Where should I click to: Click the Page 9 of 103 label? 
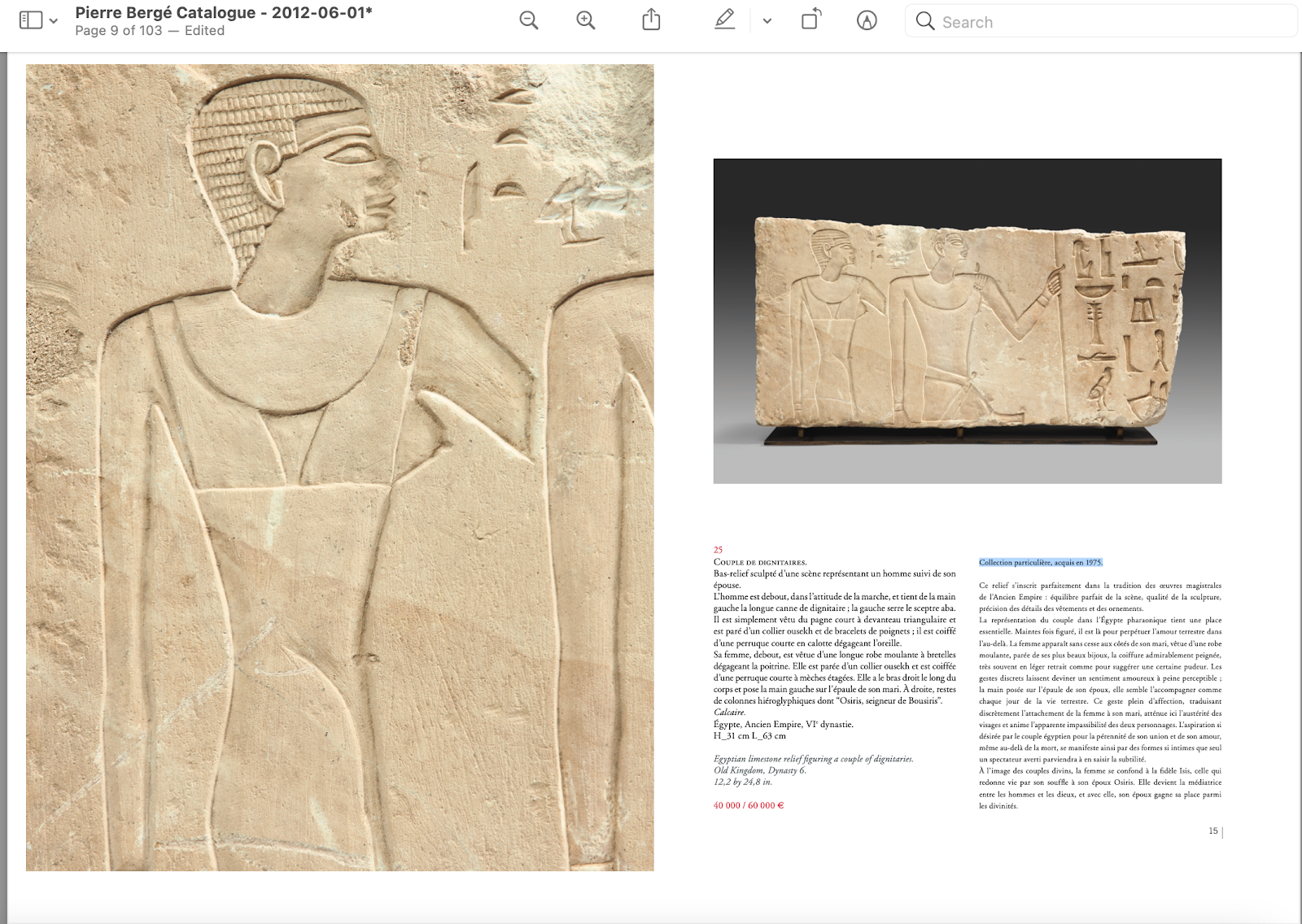119,31
